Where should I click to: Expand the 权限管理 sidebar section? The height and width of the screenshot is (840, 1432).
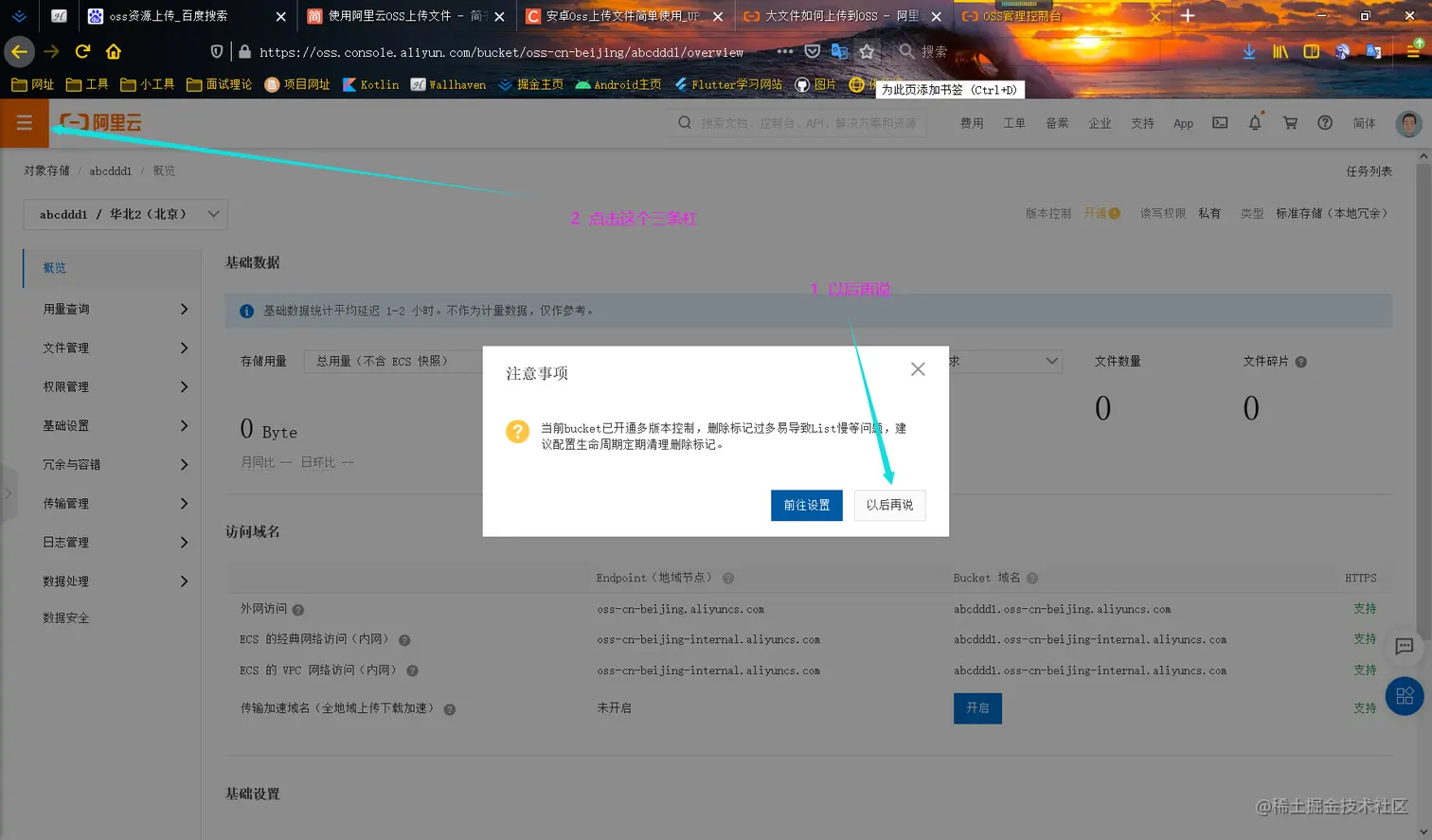[x=107, y=385]
